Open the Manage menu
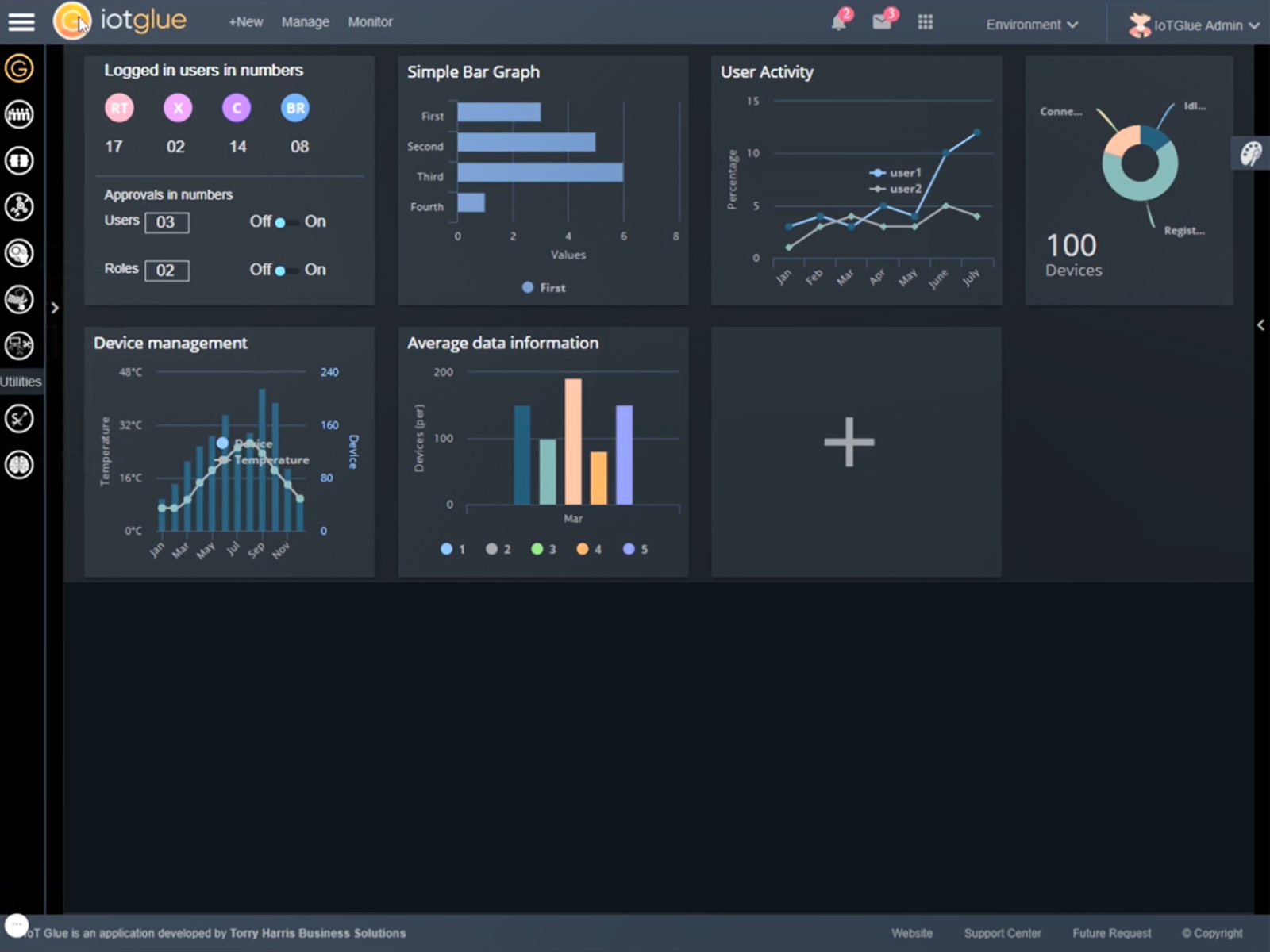This screenshot has height=952, width=1270. coord(305,22)
